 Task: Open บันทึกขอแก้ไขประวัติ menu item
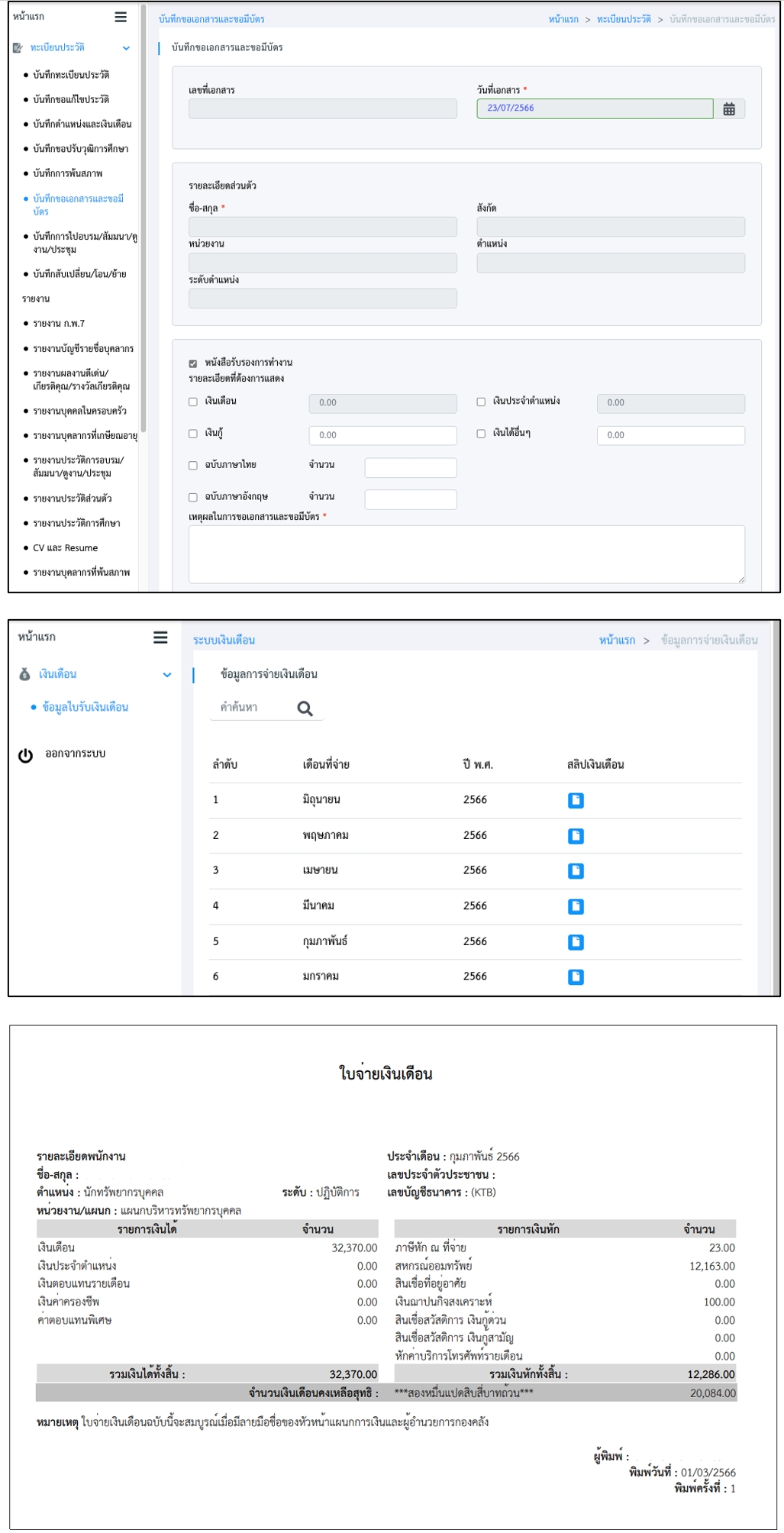71,99
